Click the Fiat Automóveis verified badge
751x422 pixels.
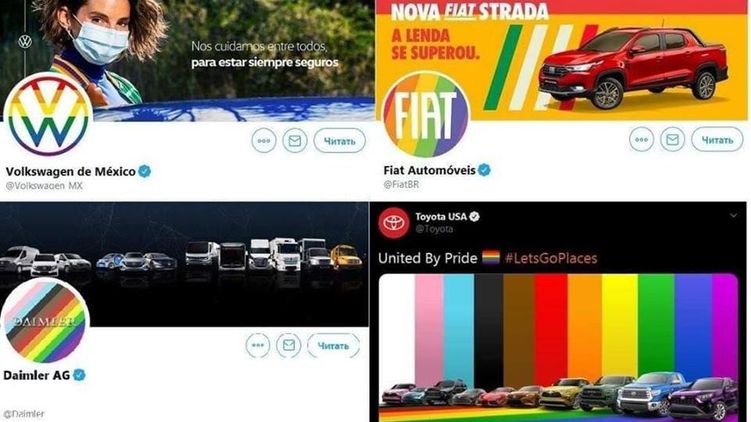[484, 170]
